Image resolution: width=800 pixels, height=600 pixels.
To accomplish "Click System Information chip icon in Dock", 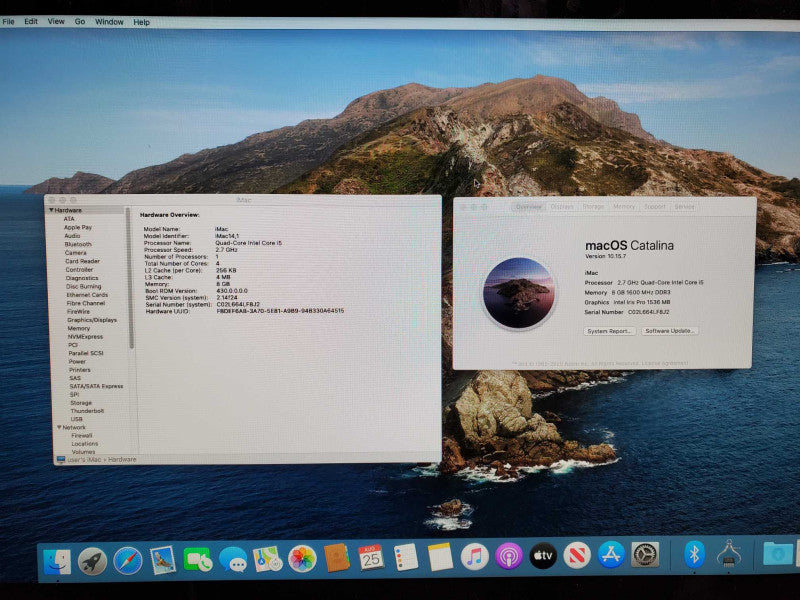I will coord(729,553).
